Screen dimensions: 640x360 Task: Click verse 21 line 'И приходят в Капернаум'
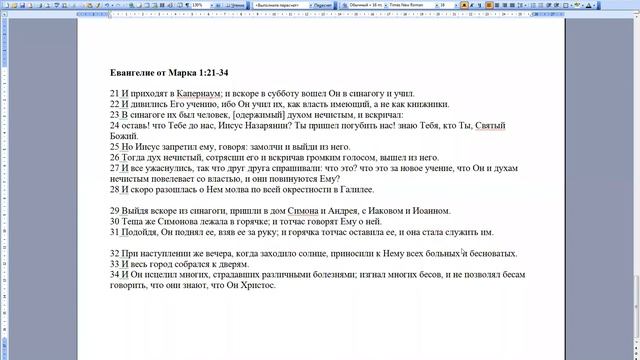pyautogui.click(x=262, y=93)
